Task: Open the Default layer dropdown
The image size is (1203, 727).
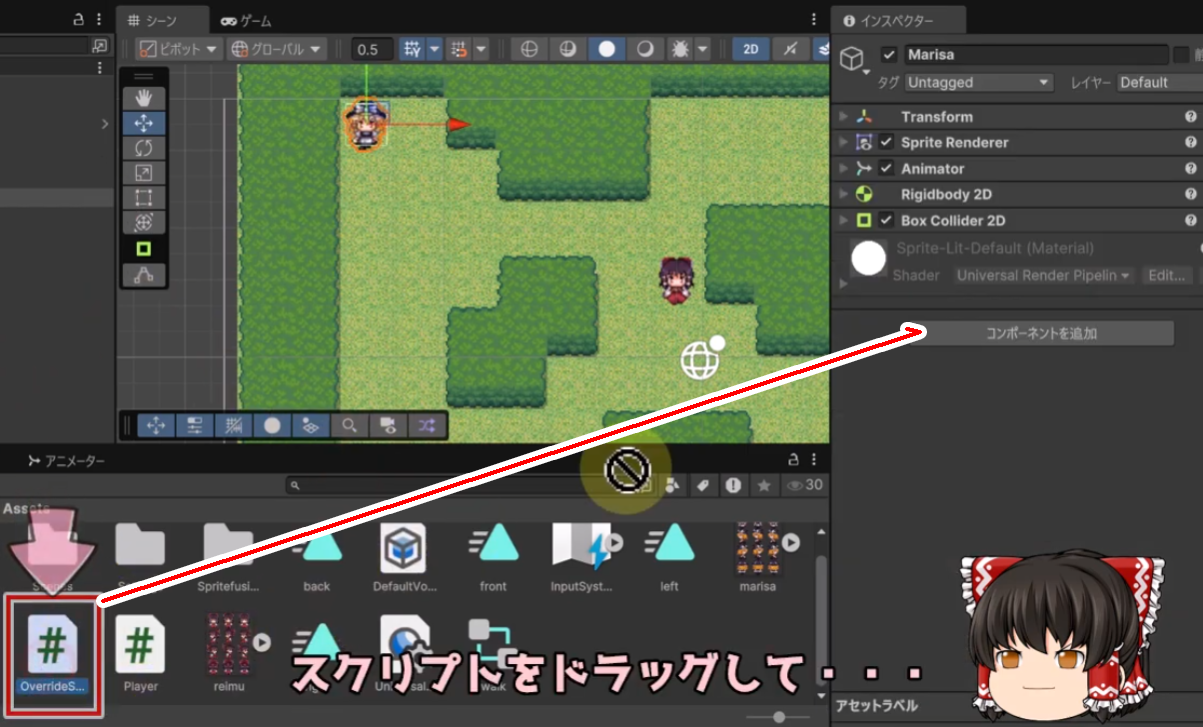Action: [x=1160, y=82]
